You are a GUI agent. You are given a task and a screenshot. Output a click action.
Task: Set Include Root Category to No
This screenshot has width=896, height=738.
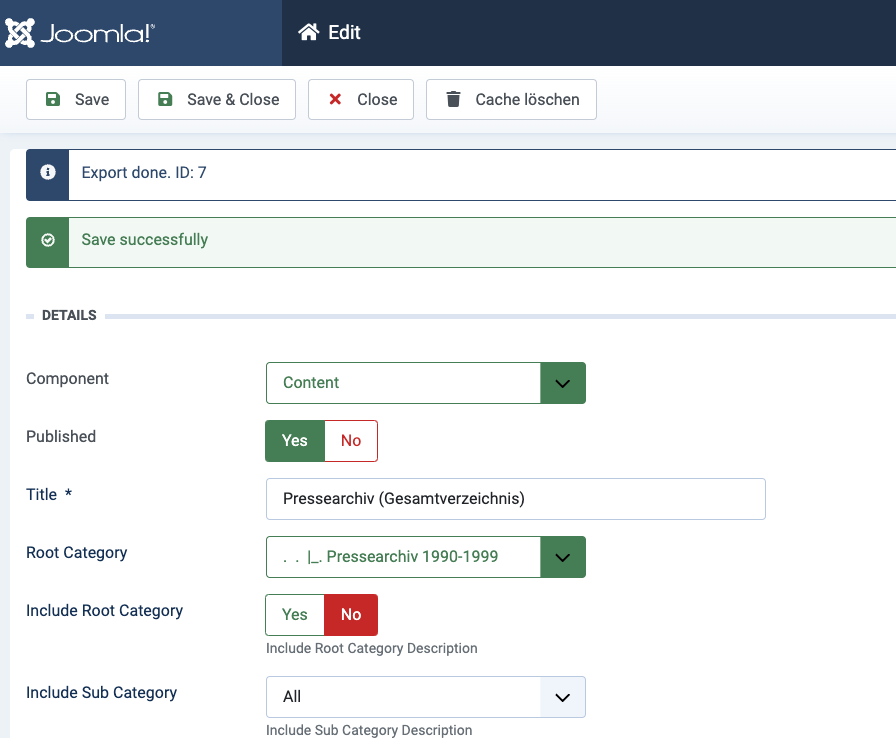point(351,615)
